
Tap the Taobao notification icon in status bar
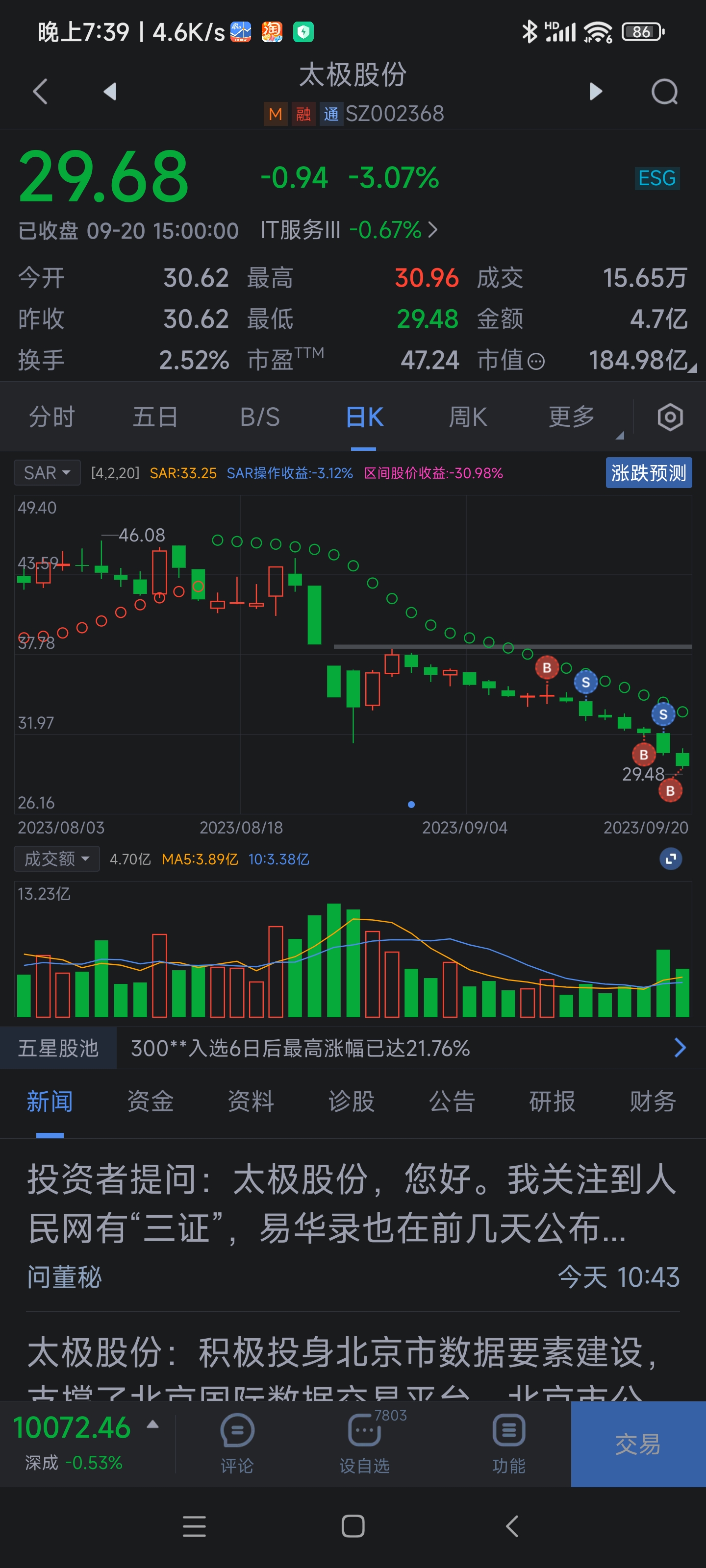(x=272, y=32)
